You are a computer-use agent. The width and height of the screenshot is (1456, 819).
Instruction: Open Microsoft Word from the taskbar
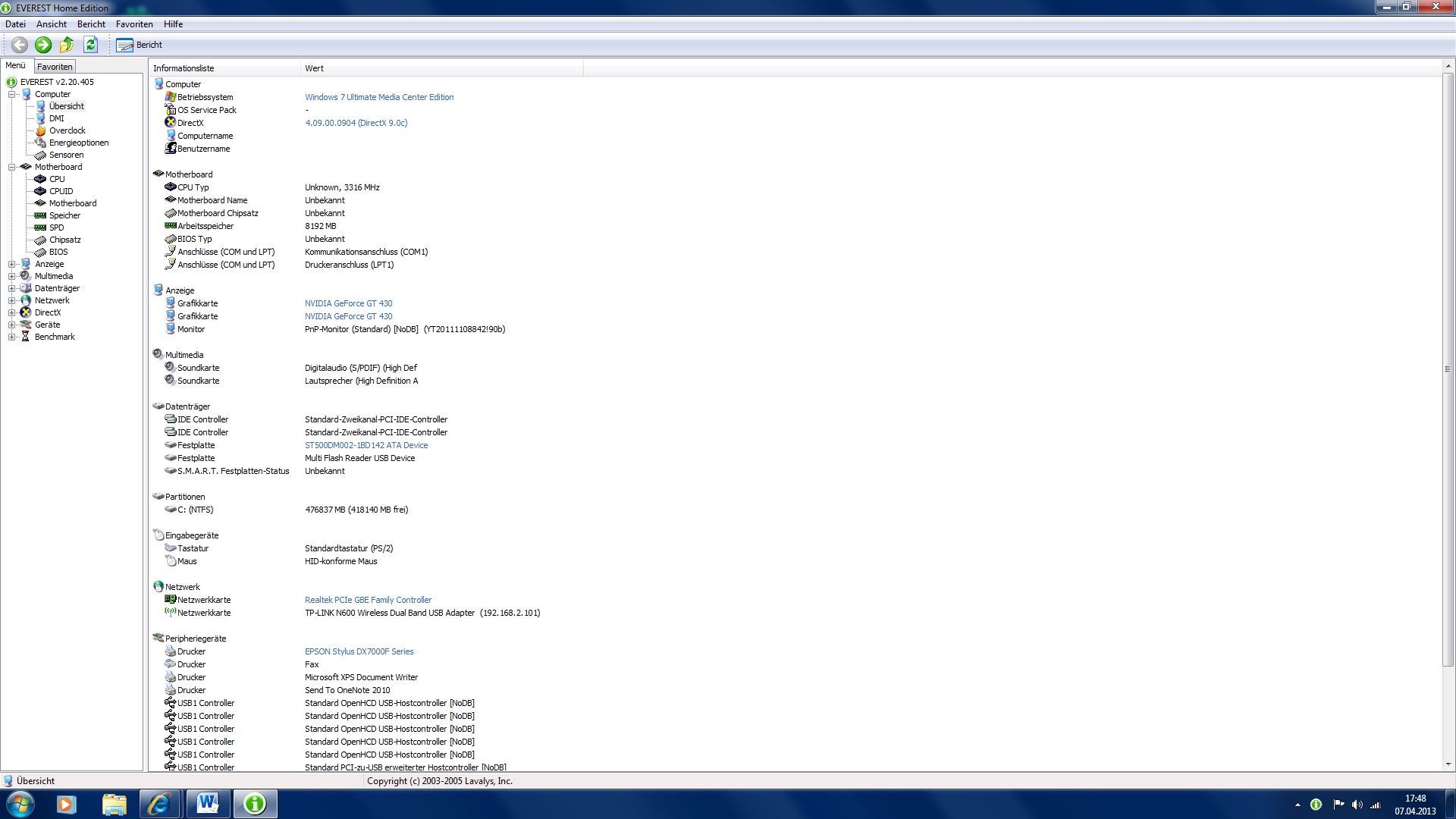point(208,804)
